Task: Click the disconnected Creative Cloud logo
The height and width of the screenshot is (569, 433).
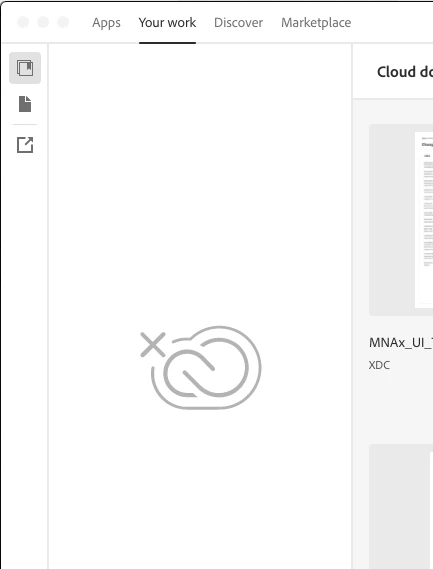Action: (x=206, y=368)
